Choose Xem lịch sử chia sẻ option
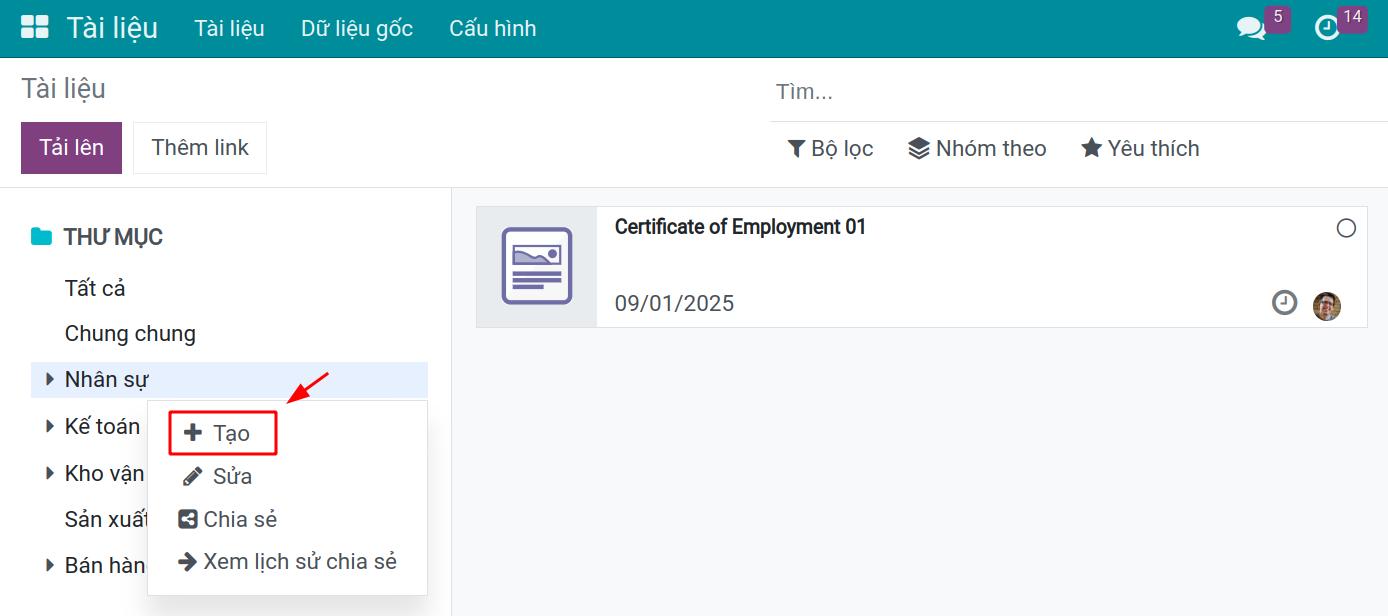Viewport: 1388px width, 616px height. [287, 562]
